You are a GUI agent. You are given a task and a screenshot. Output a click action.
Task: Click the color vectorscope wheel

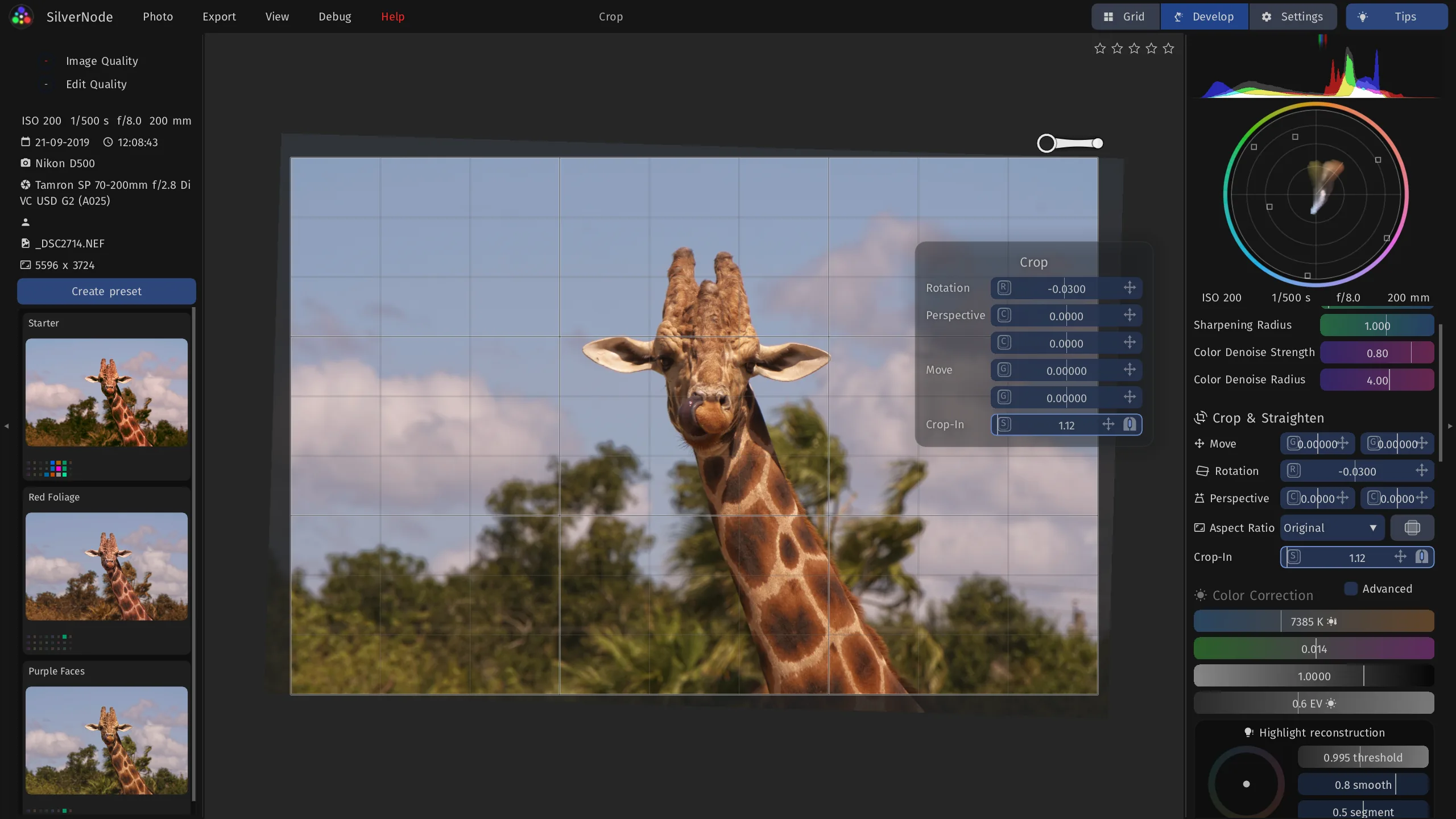pyautogui.click(x=1316, y=195)
